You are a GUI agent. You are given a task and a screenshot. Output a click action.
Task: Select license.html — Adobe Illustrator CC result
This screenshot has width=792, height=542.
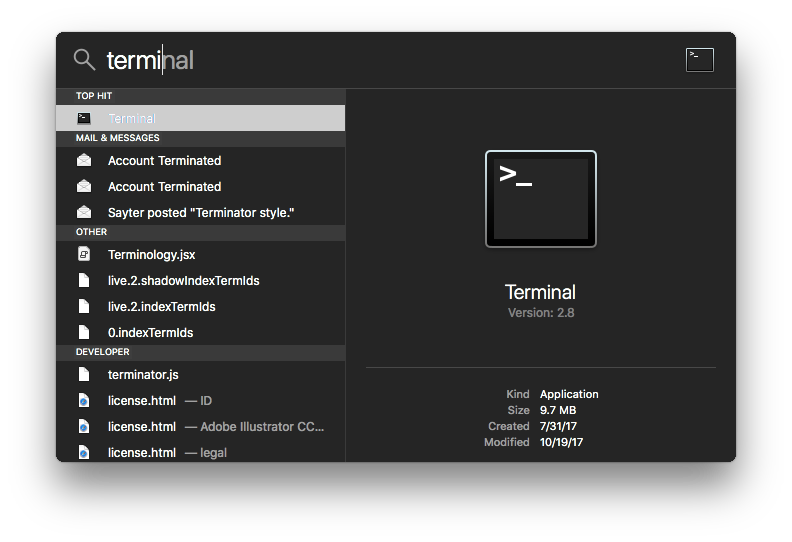click(x=201, y=426)
